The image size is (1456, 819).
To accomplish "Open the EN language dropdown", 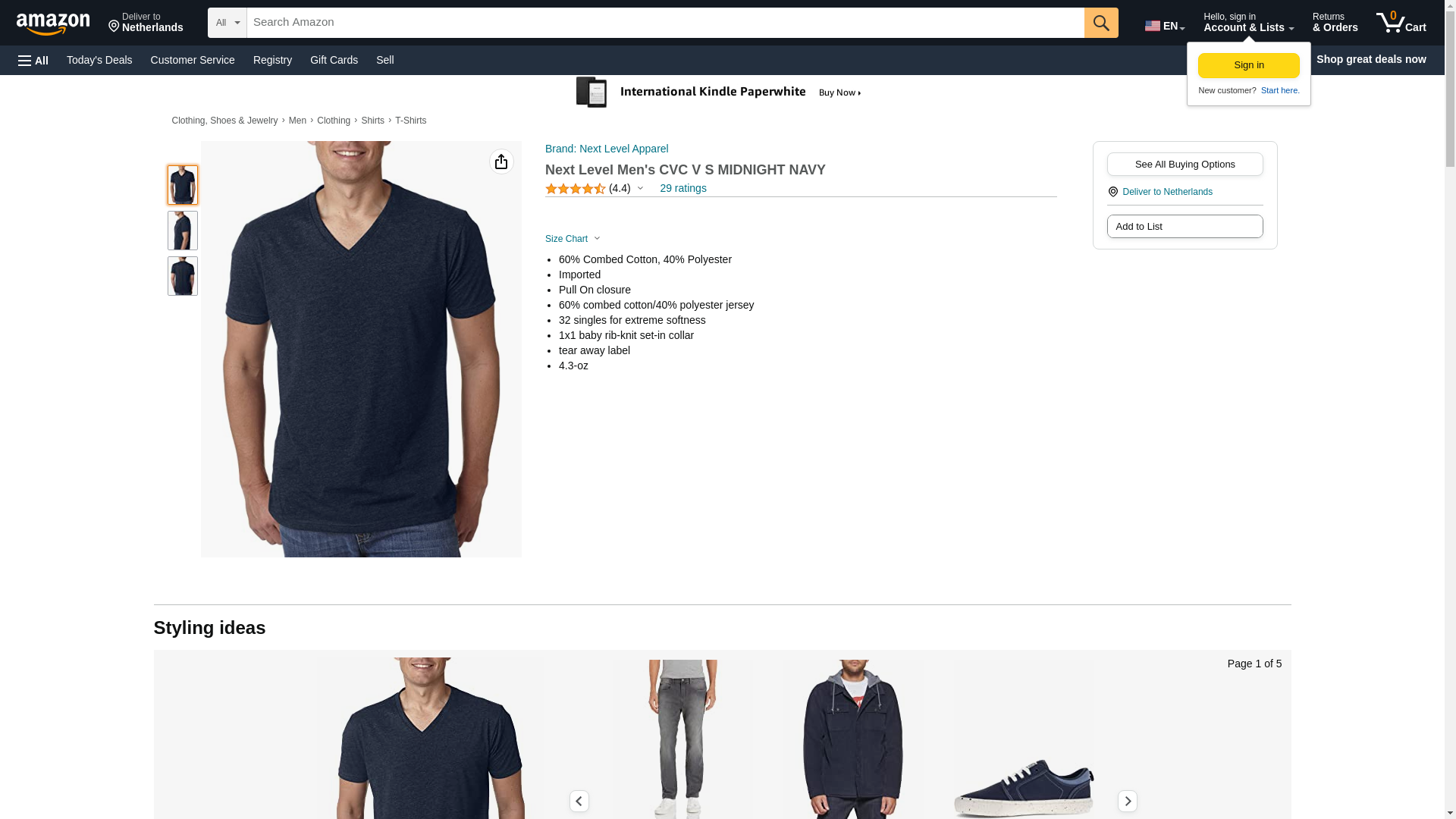I will [1165, 26].
